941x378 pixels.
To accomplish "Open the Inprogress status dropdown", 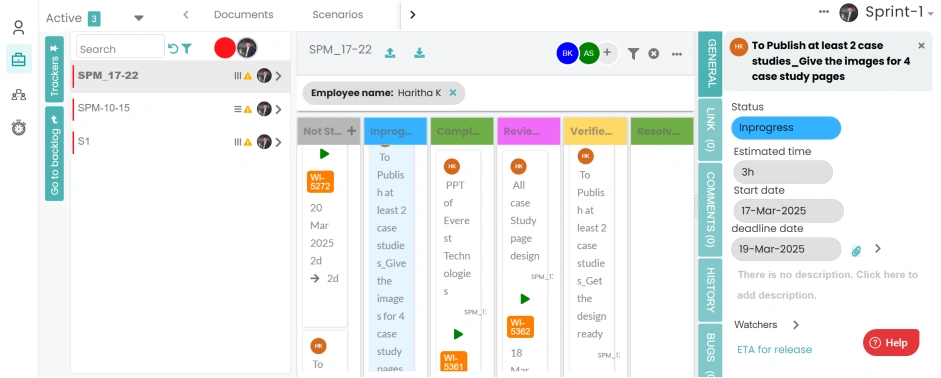I will 786,128.
